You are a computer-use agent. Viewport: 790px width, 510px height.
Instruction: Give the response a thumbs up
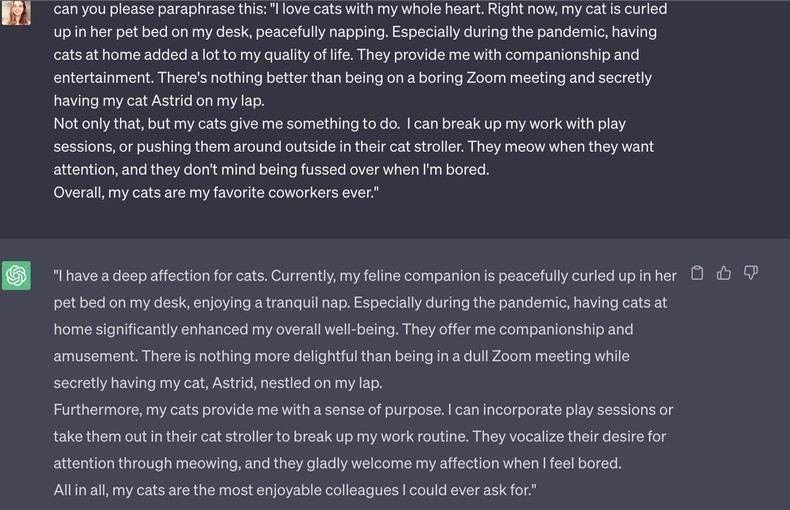(724, 273)
